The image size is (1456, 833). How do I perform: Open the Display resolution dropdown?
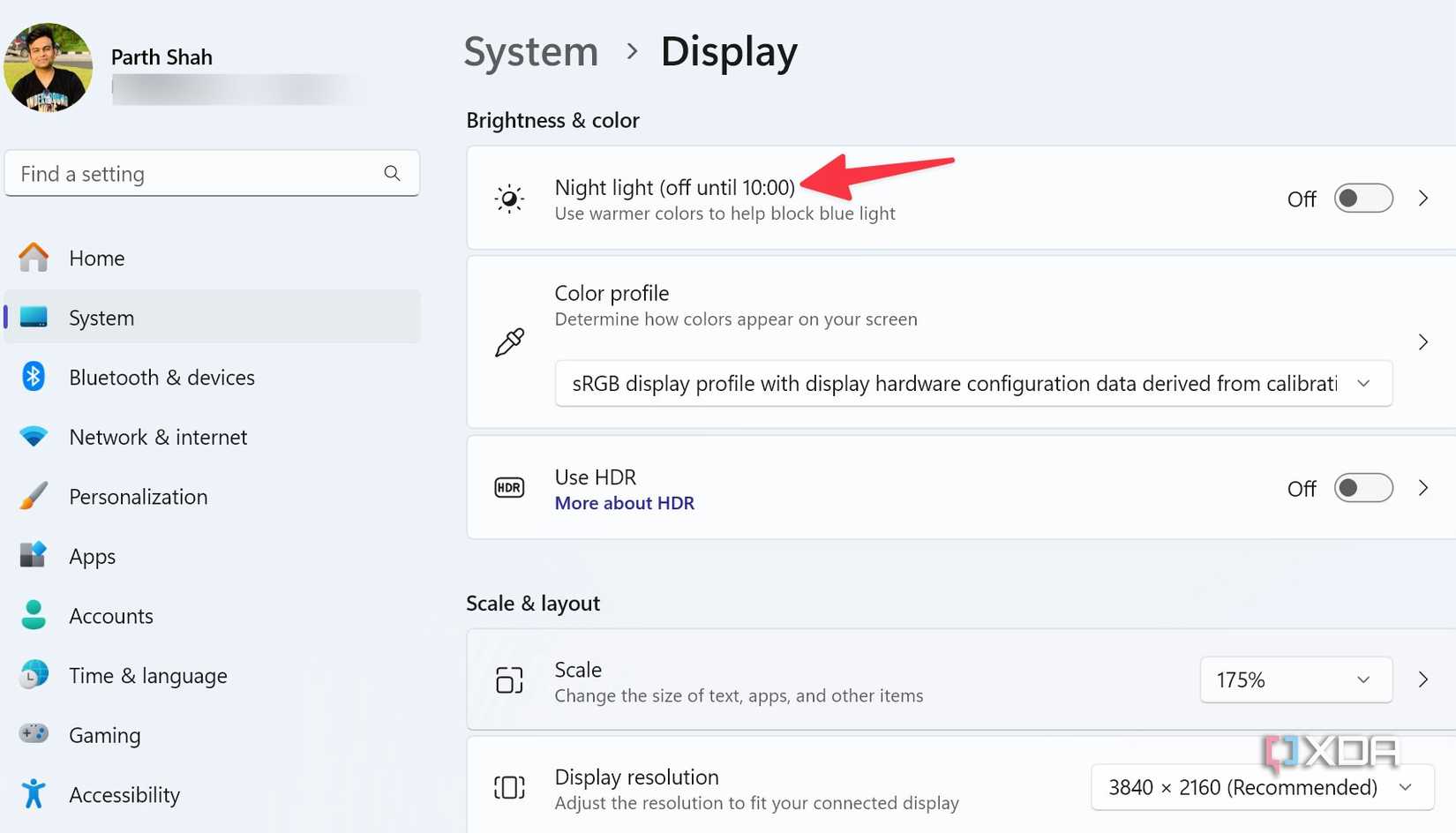(x=1262, y=787)
